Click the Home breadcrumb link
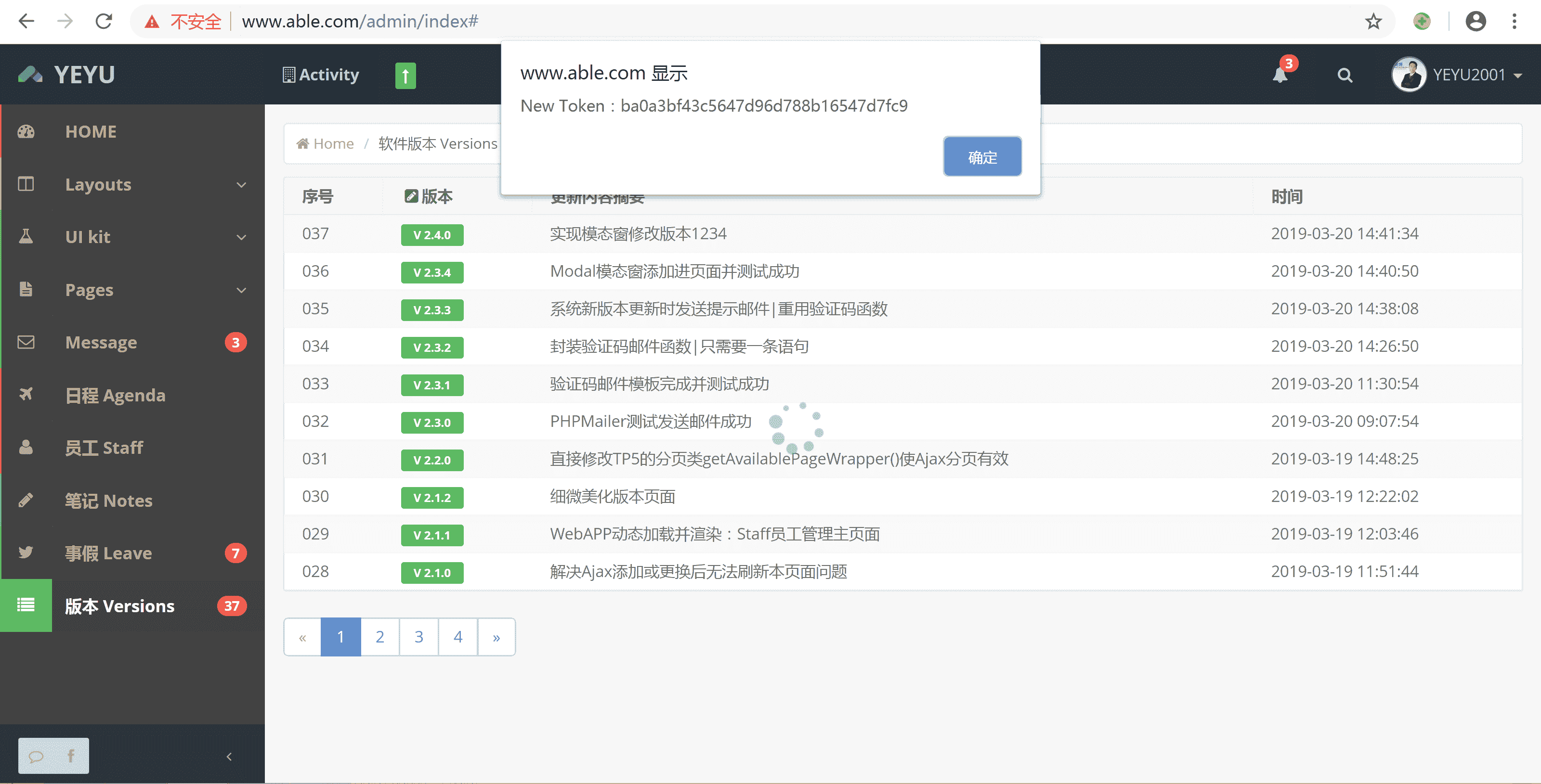This screenshot has width=1541, height=784. 333,143
